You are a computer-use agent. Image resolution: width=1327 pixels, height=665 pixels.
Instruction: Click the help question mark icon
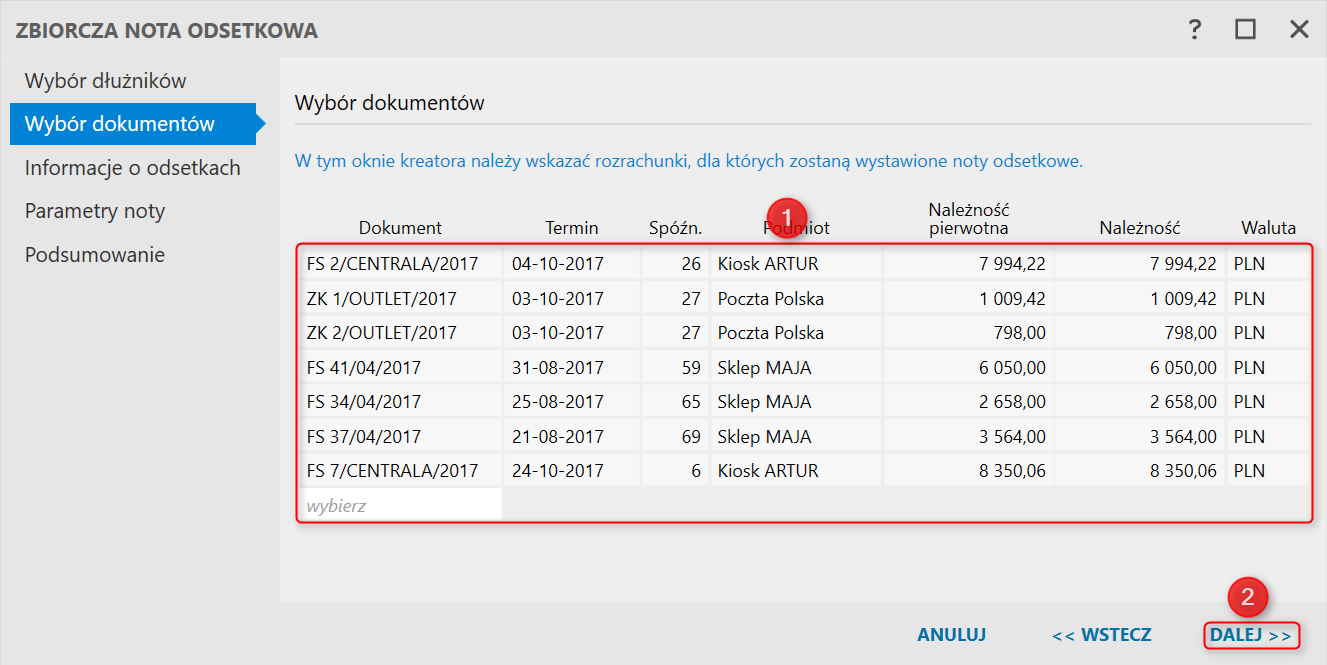tap(1194, 30)
